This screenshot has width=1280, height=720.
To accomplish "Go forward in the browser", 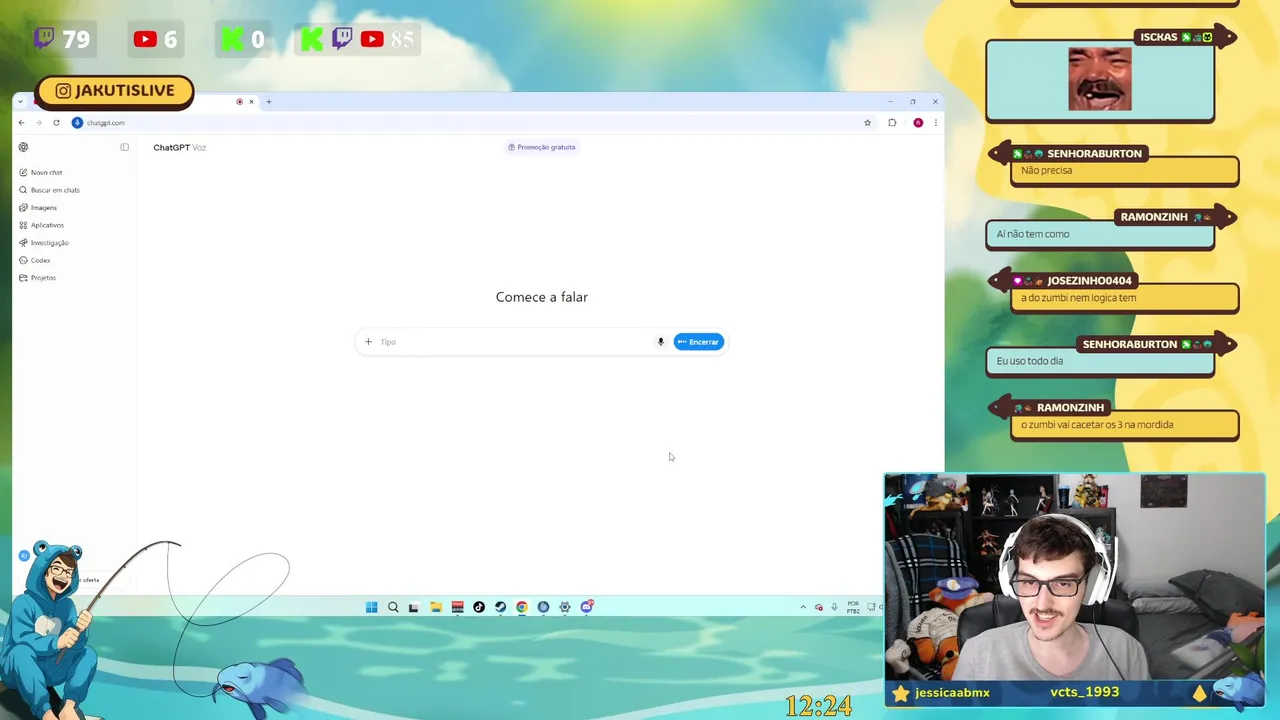I will 38,123.
